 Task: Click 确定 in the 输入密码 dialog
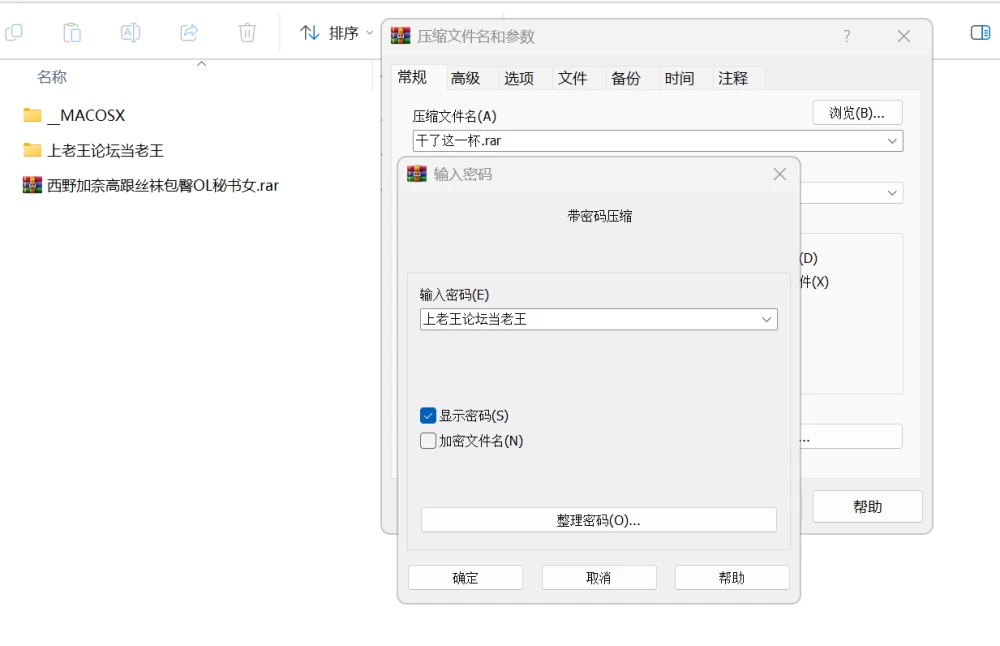point(466,578)
